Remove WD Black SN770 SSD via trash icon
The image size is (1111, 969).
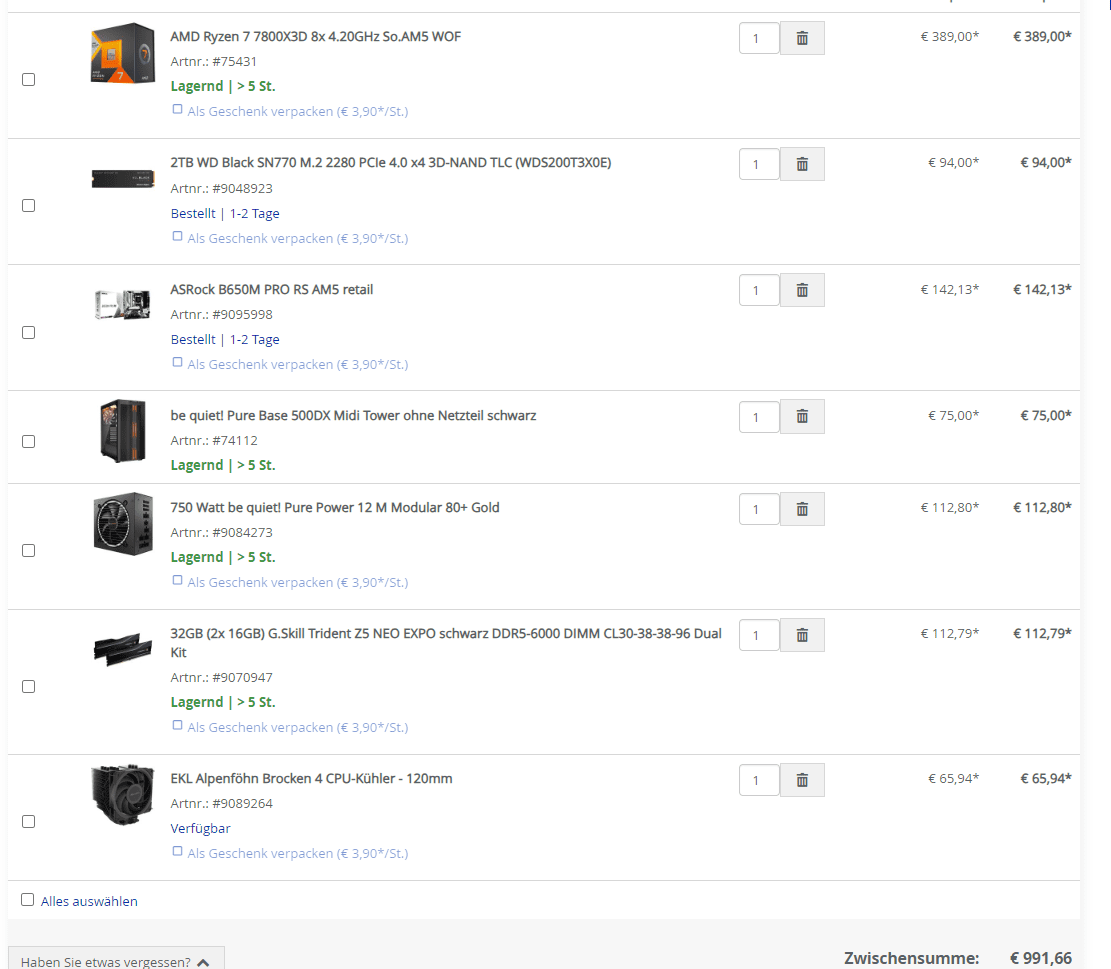pyautogui.click(x=802, y=164)
